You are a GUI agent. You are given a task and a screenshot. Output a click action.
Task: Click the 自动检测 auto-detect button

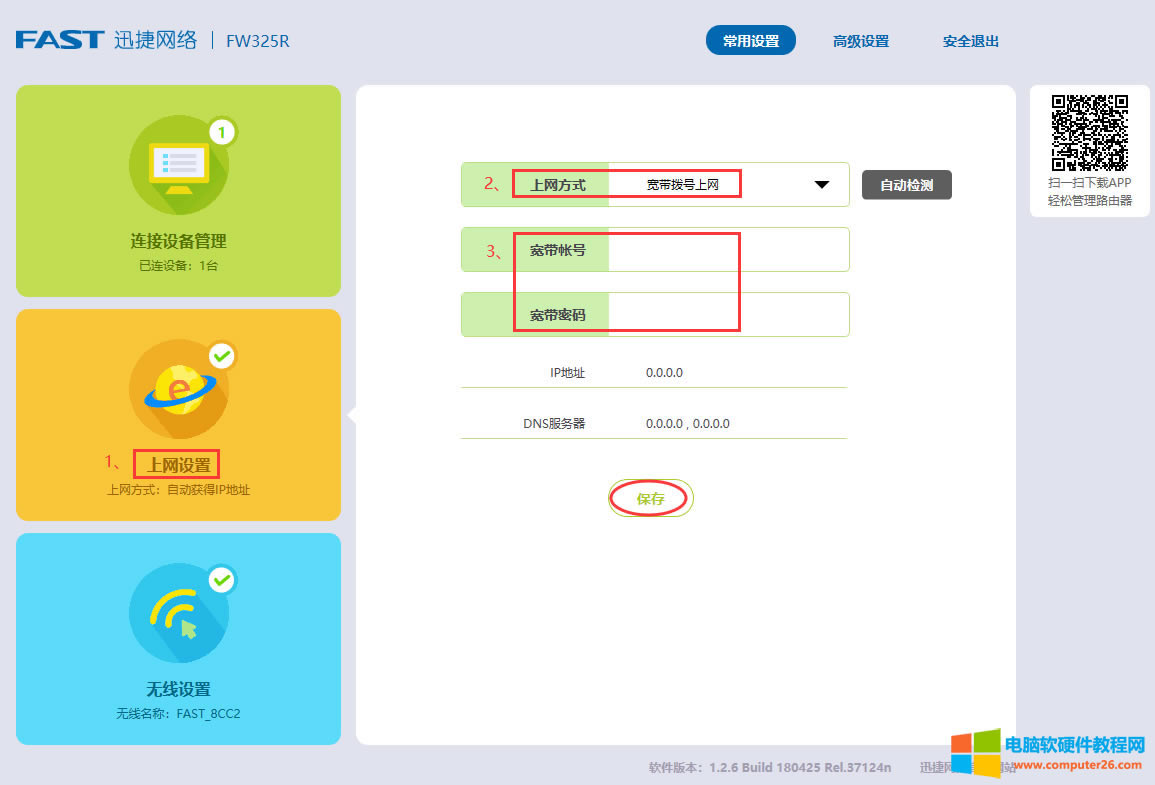[x=906, y=184]
